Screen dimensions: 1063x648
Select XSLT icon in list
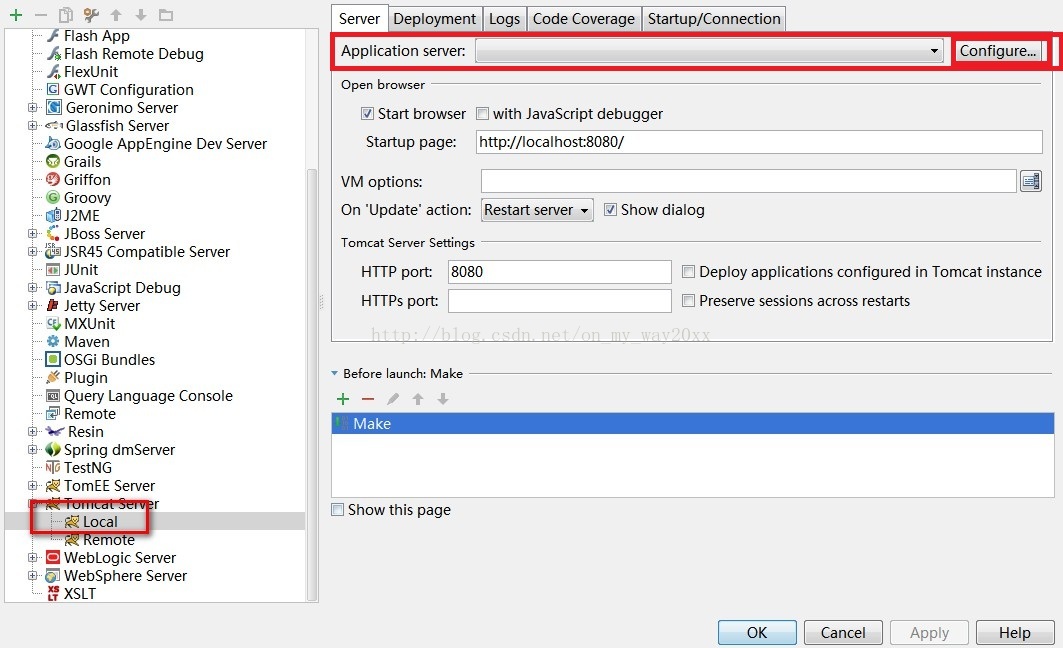53,594
